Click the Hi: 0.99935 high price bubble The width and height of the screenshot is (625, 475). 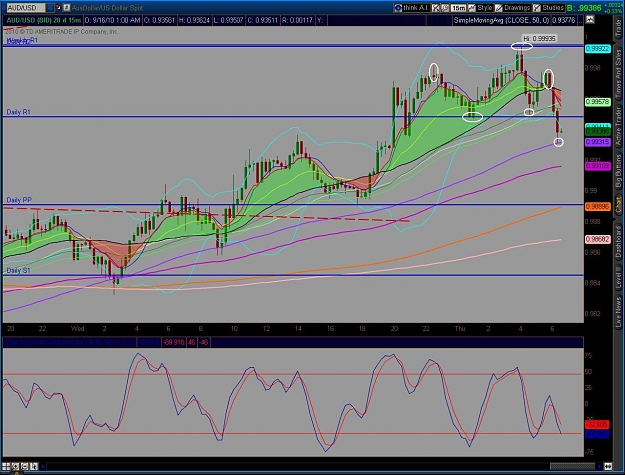[539, 38]
